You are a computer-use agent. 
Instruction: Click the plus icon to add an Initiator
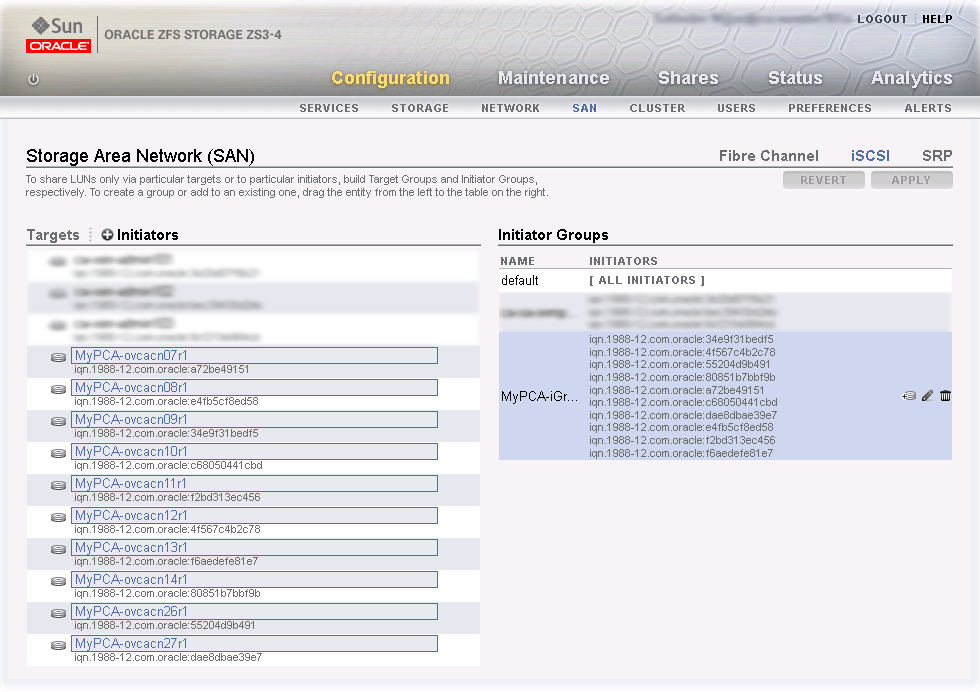click(106, 234)
